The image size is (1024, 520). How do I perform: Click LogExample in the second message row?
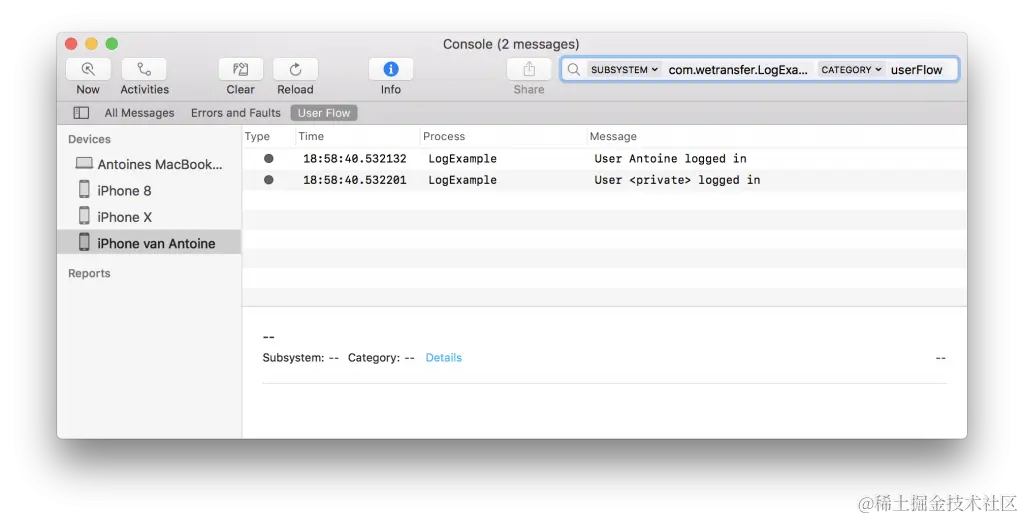[x=462, y=180]
